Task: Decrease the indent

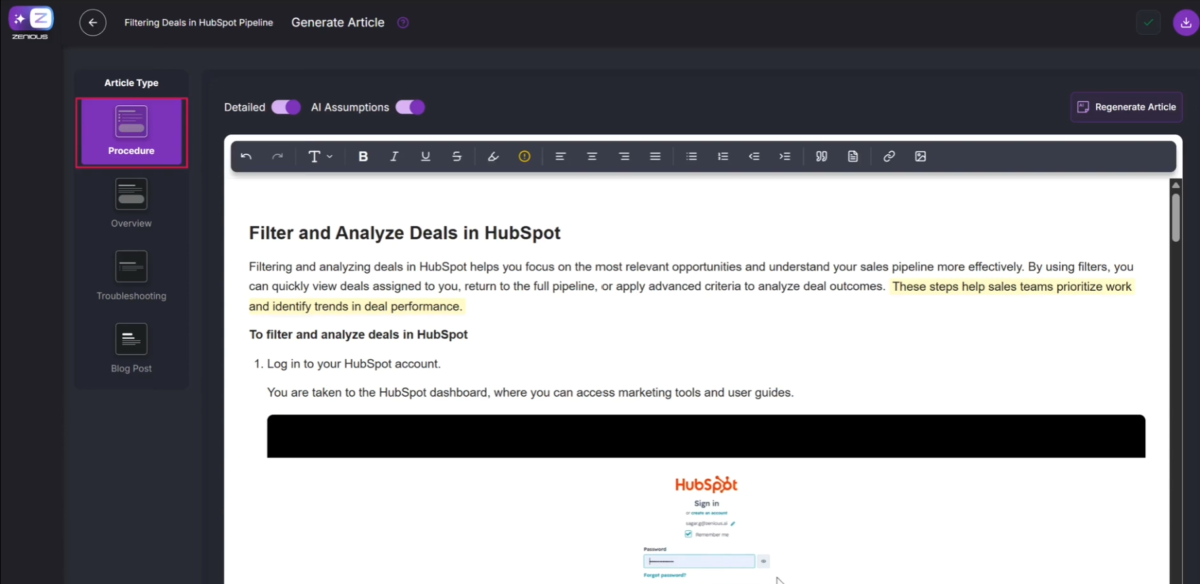Action: 754,157
